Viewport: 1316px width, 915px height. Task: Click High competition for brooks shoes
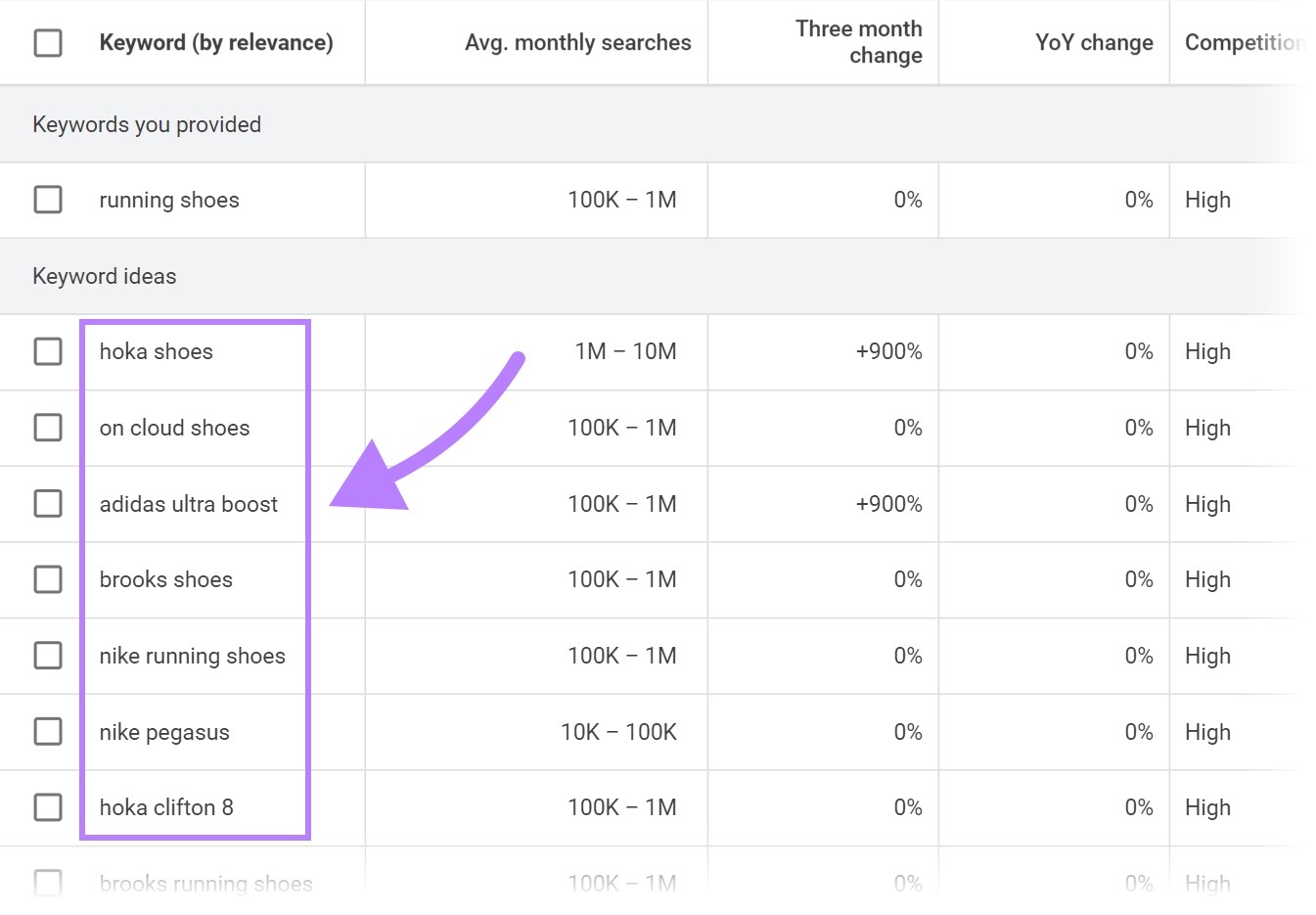[1207, 579]
